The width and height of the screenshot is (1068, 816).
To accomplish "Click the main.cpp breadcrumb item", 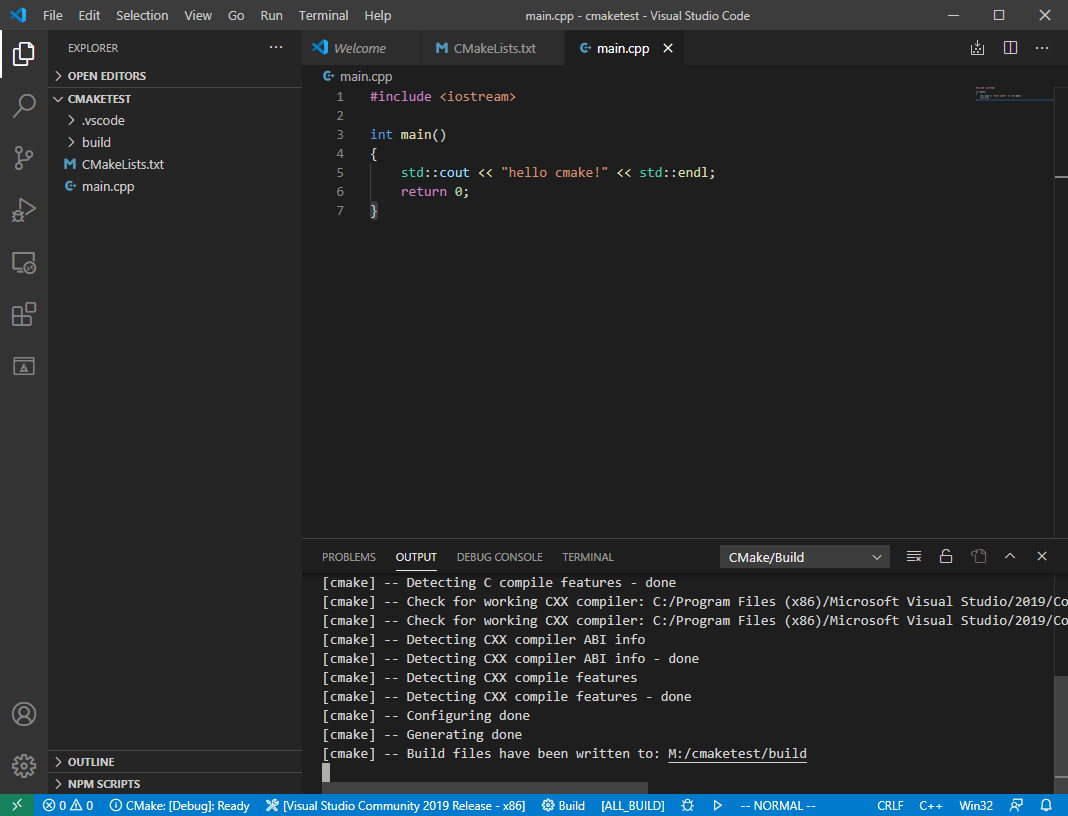I will pyautogui.click(x=358, y=76).
